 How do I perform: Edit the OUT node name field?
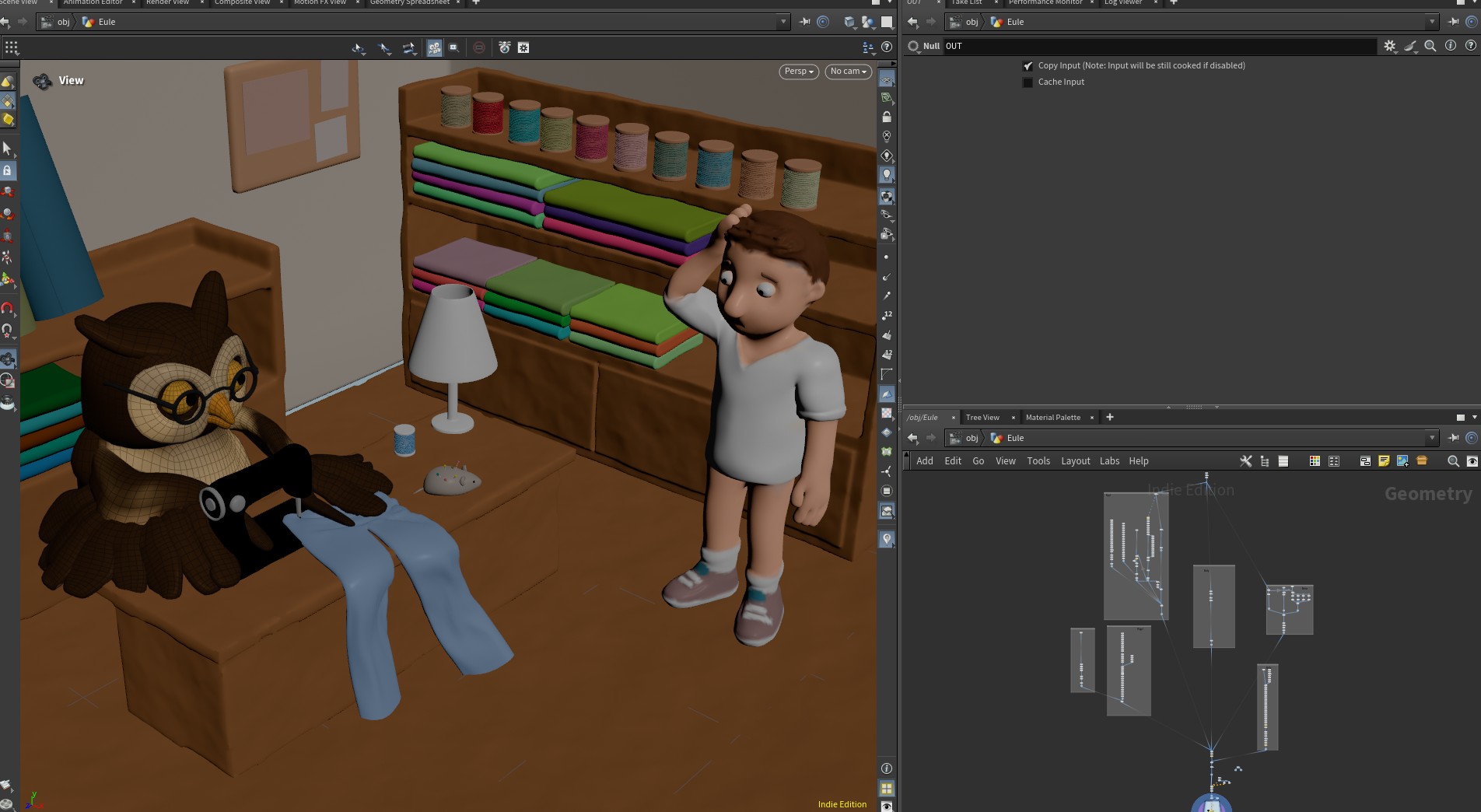[1160, 46]
